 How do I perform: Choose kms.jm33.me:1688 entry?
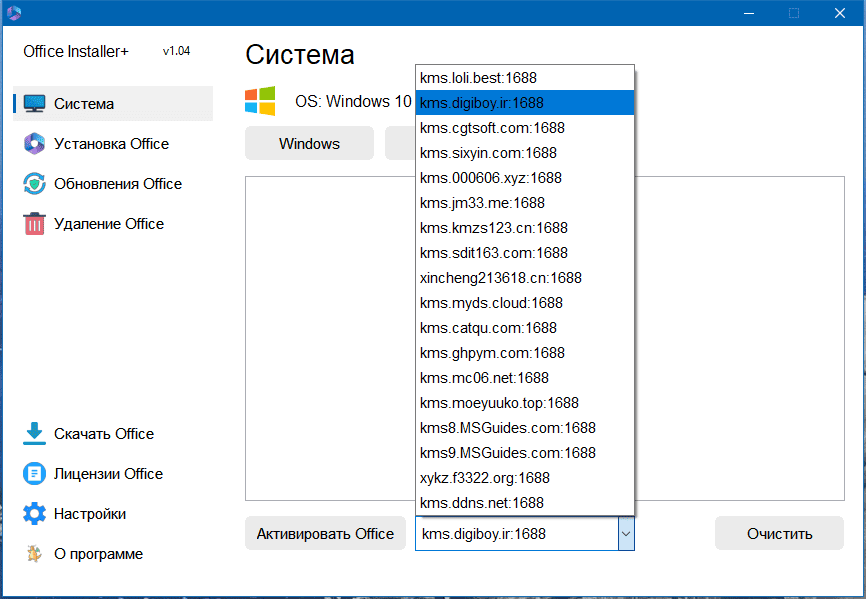point(525,203)
